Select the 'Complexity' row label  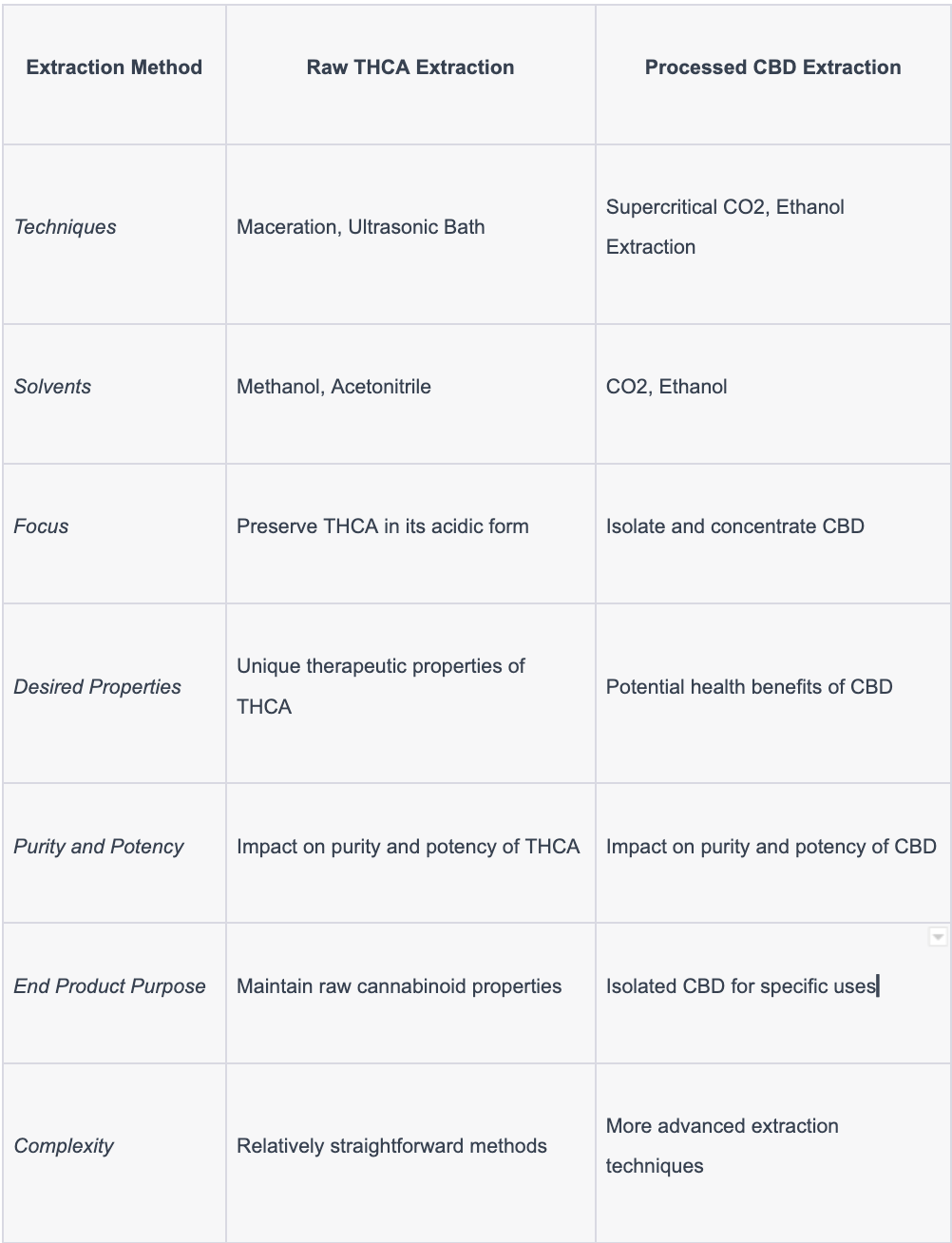(x=64, y=1146)
